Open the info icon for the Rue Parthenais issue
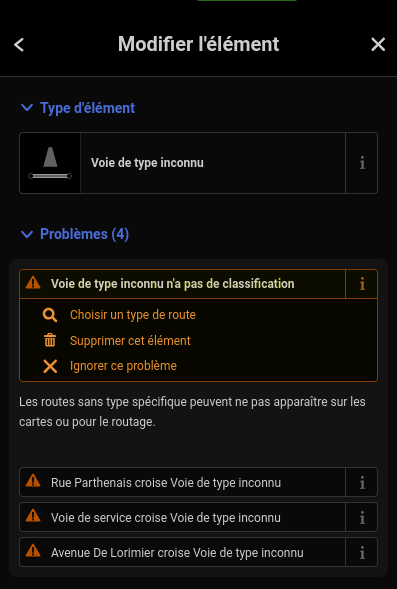This screenshot has height=589, width=397. click(362, 482)
